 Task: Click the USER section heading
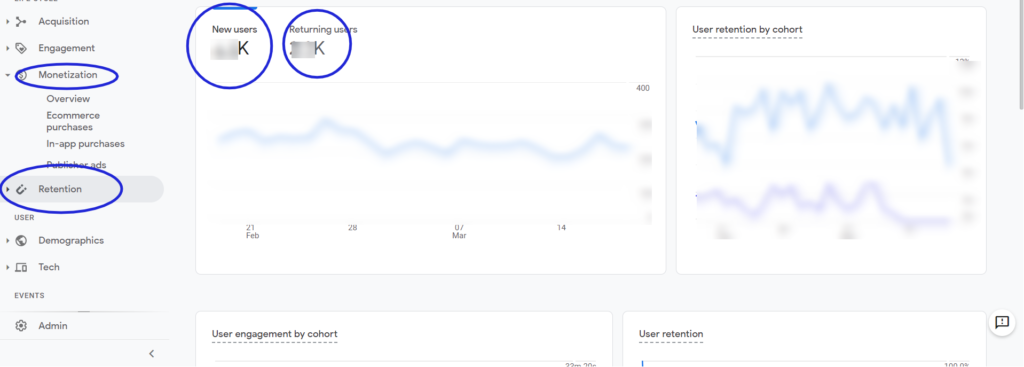click(x=25, y=217)
